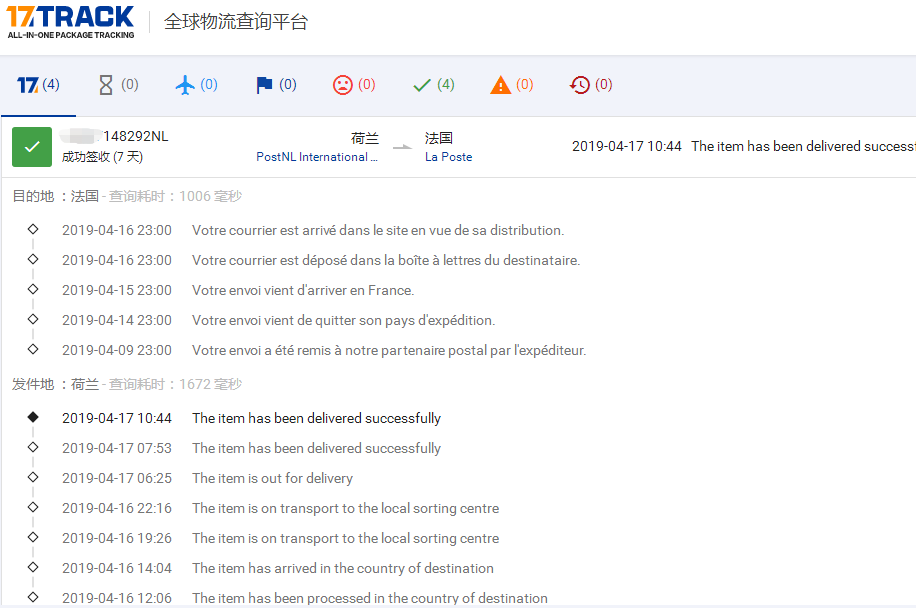
Task: Click the latest delivered event summary text
Action: coord(802,146)
